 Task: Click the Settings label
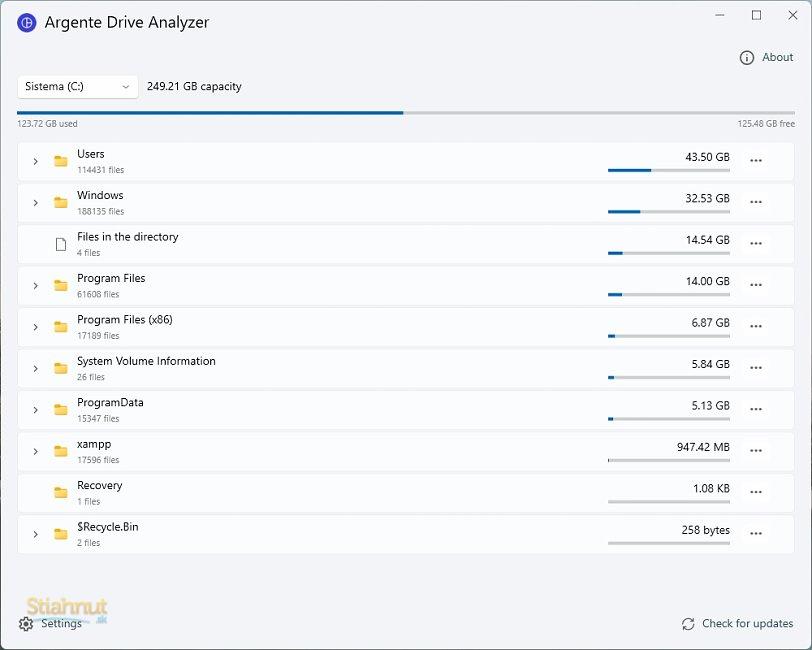click(61, 624)
